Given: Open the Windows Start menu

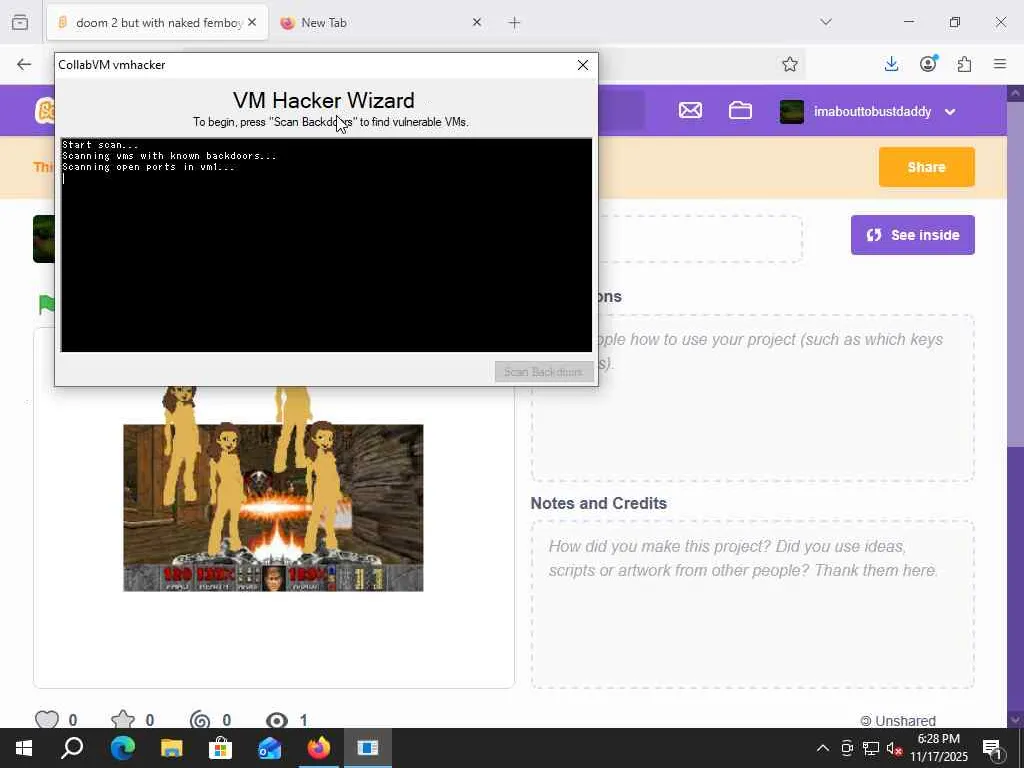Looking at the screenshot, I should coord(24,748).
